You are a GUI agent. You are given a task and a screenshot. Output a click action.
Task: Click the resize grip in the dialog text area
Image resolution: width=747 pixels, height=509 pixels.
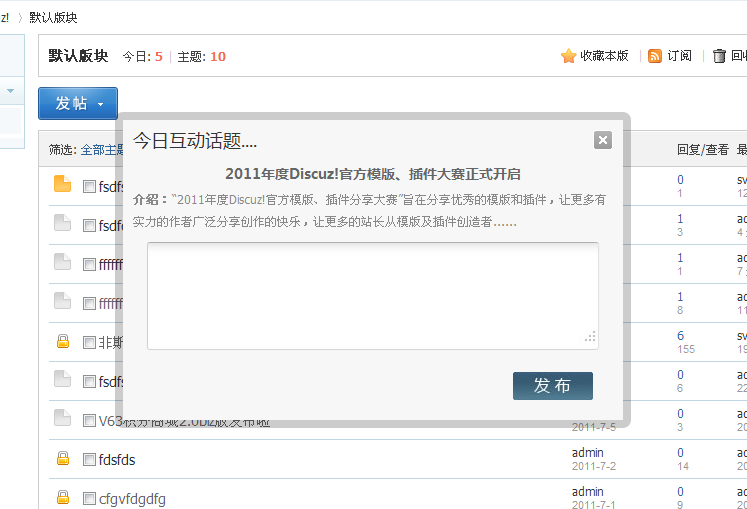[590, 336]
